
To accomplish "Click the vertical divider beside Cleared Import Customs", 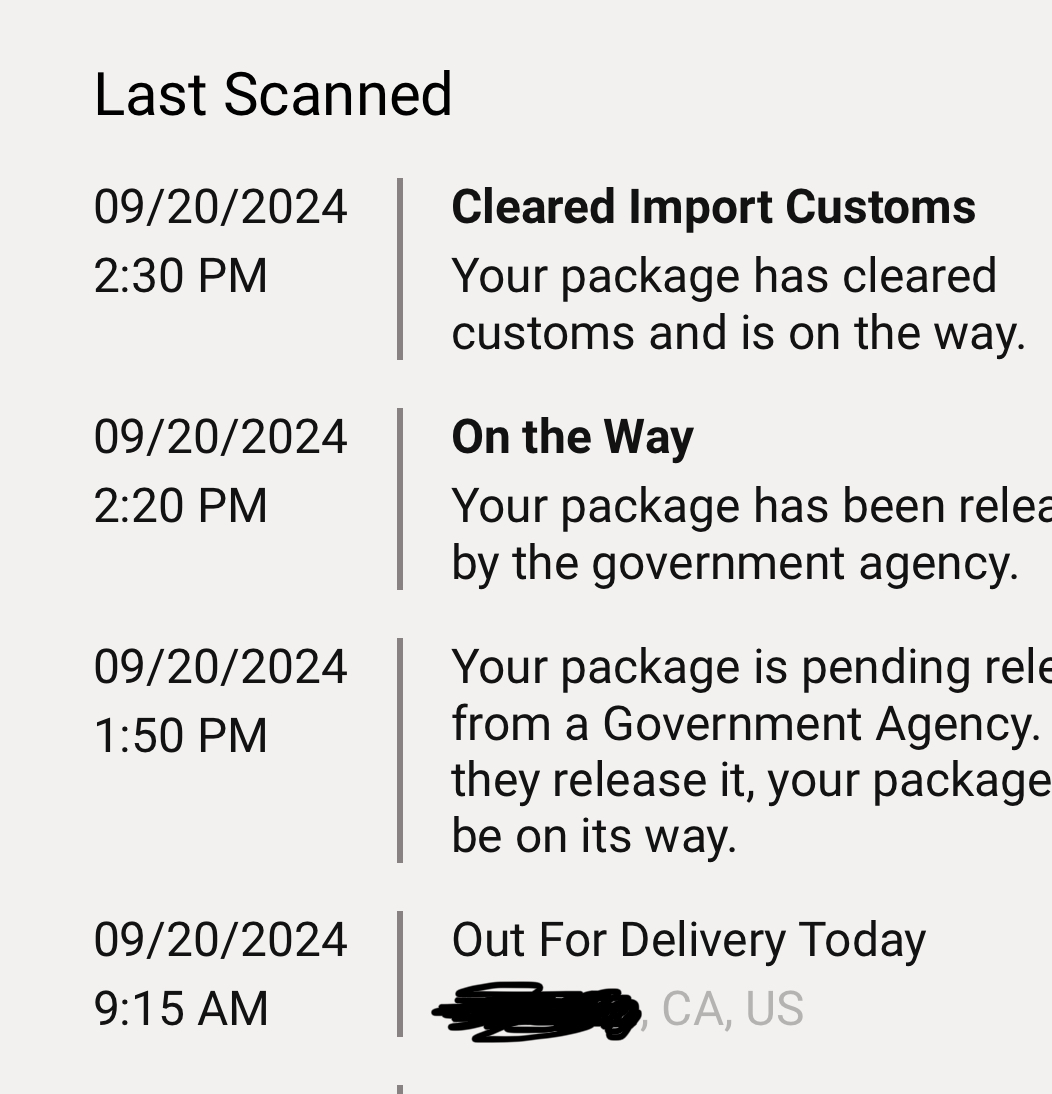I will (x=400, y=269).
